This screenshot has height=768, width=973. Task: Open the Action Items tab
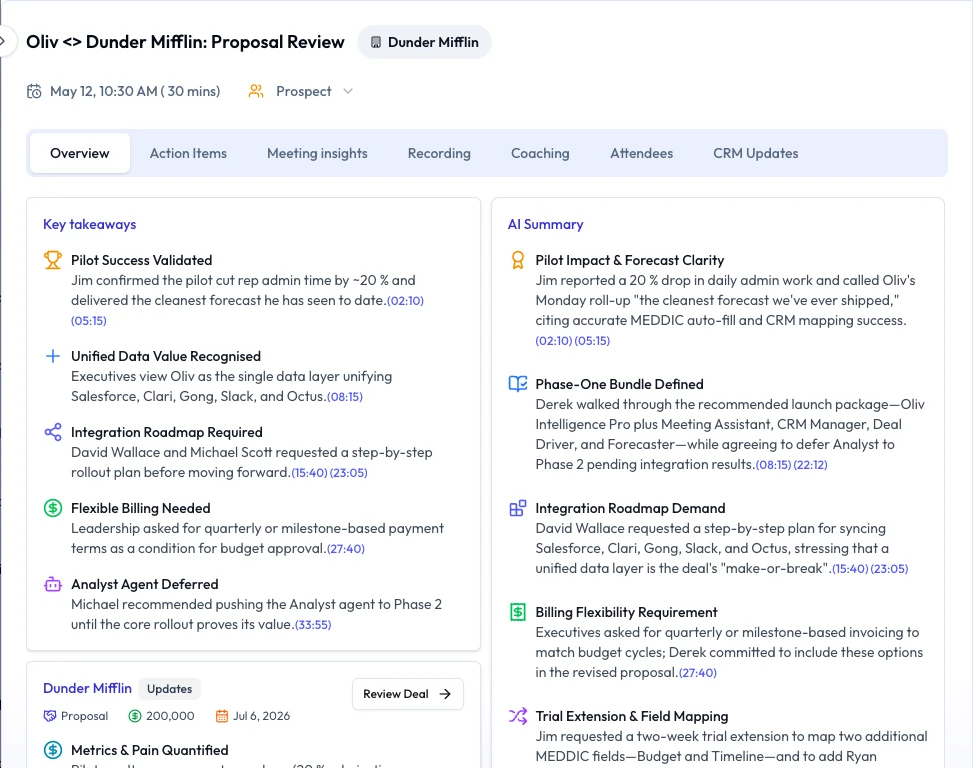click(x=188, y=153)
